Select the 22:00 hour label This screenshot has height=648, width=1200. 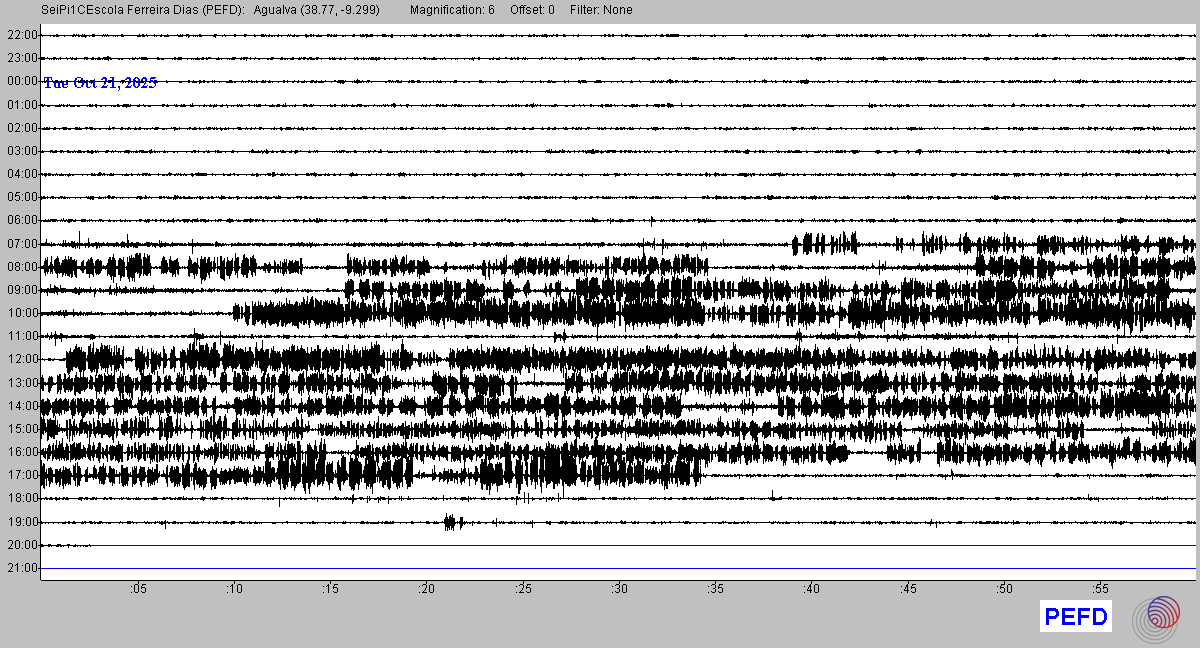[22, 35]
